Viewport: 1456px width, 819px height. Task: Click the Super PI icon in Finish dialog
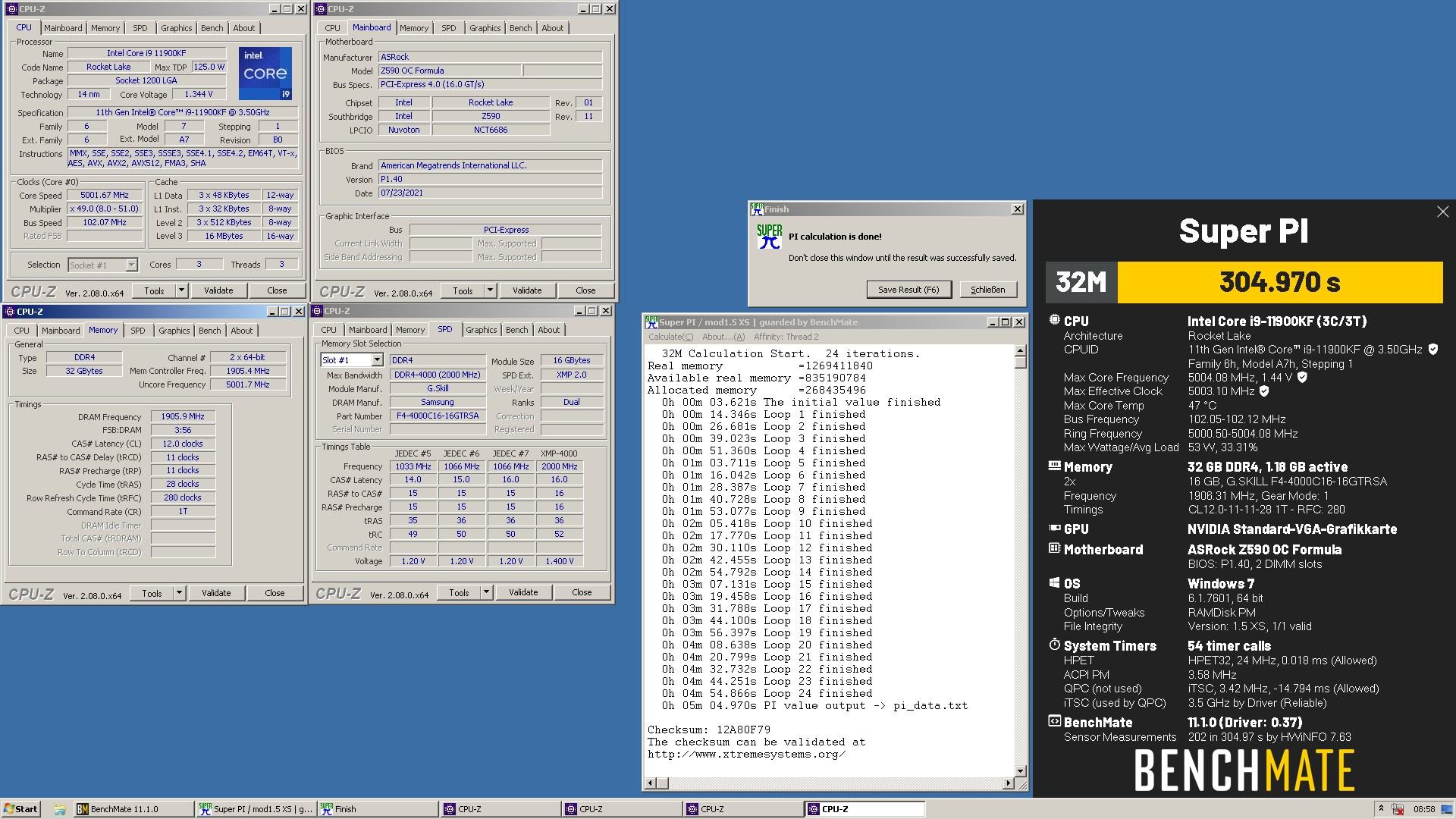pyautogui.click(x=769, y=237)
